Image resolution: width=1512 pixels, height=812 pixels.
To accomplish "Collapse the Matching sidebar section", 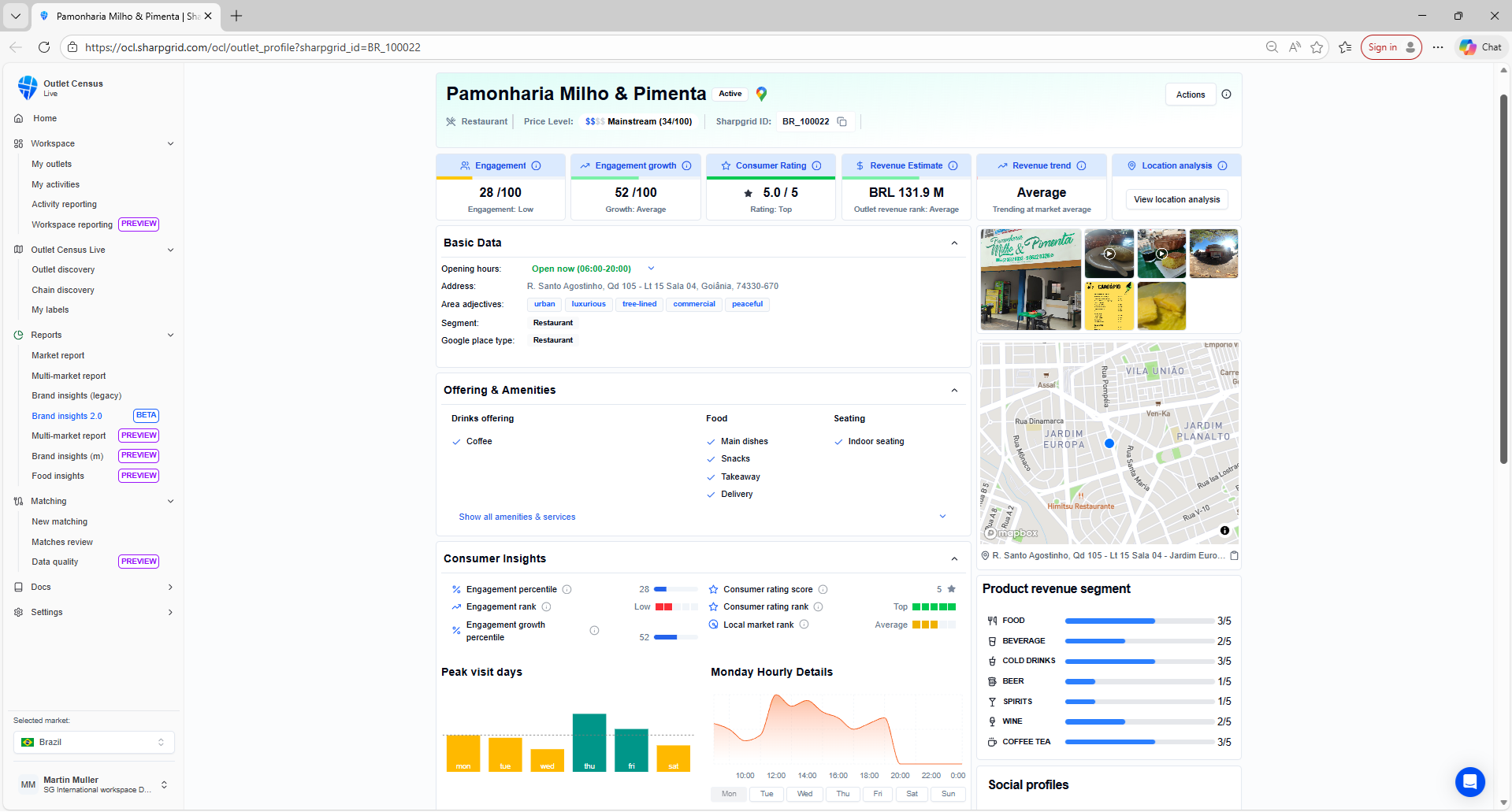I will pyautogui.click(x=170, y=501).
